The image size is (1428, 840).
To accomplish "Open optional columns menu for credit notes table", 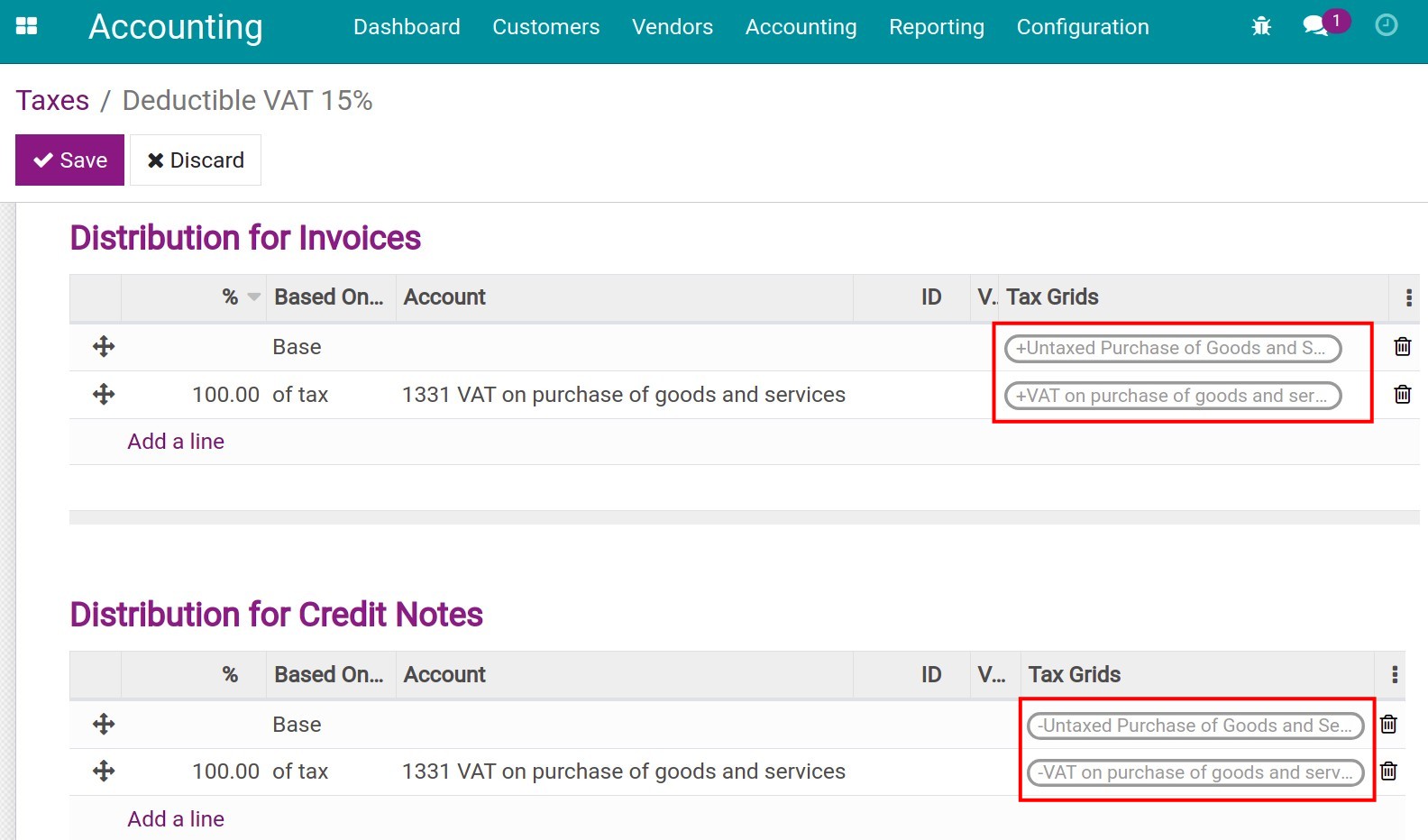I will point(1395,675).
